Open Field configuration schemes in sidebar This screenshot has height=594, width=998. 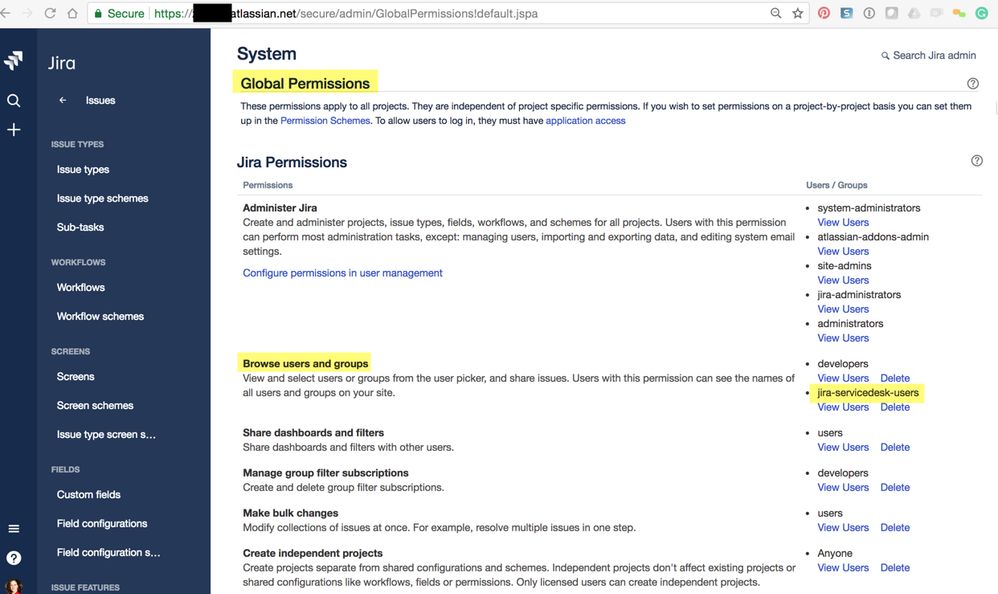click(108, 552)
